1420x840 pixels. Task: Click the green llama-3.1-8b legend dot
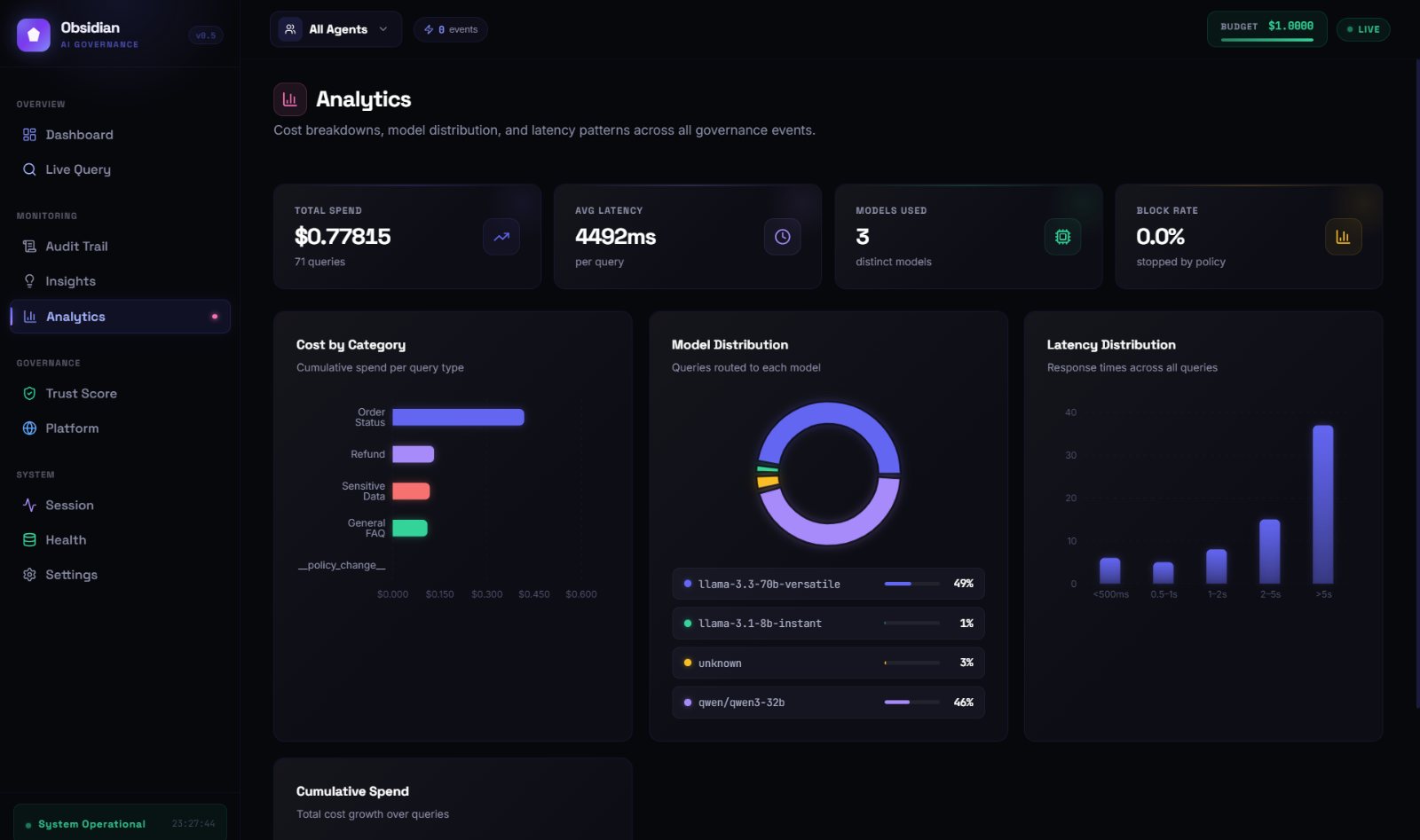[x=688, y=624]
